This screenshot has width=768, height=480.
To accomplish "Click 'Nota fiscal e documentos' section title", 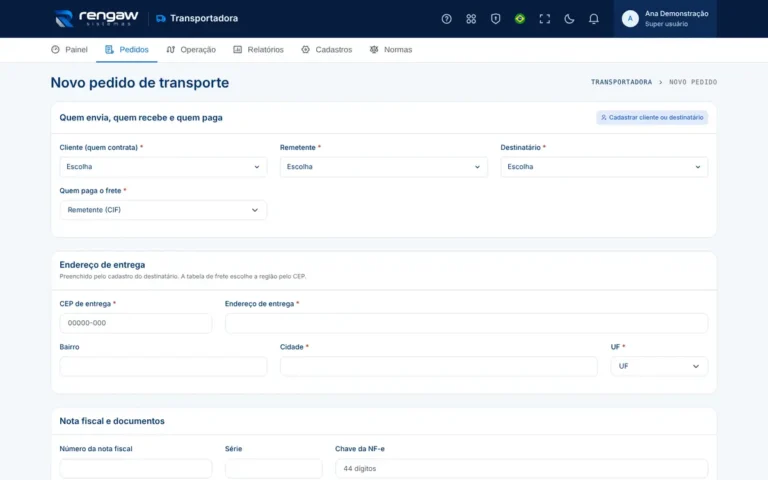I will 112,421.
